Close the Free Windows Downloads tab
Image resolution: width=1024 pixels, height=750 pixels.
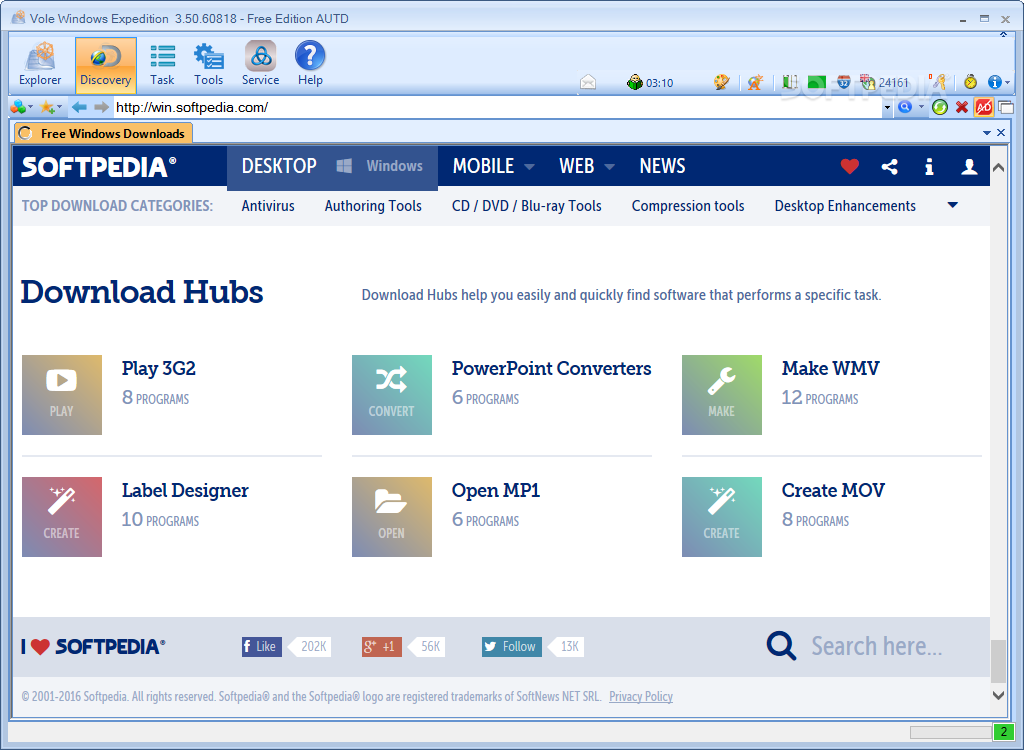(x=1001, y=133)
